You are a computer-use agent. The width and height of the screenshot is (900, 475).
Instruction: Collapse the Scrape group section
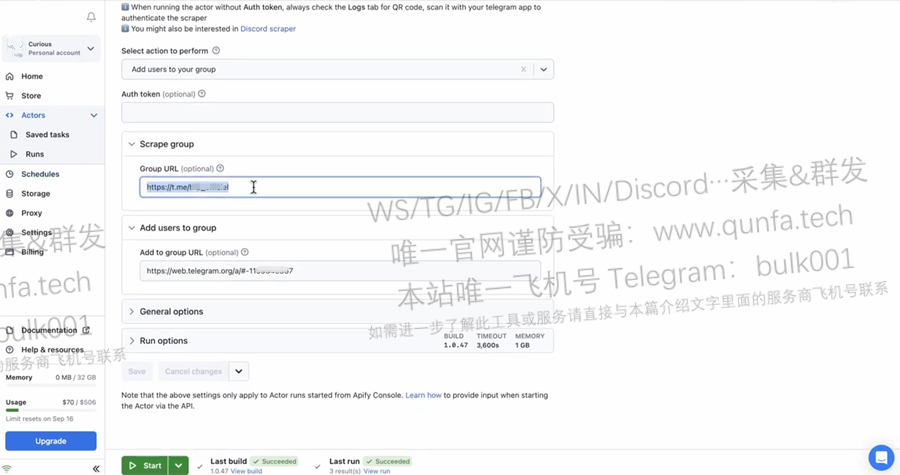[131, 144]
